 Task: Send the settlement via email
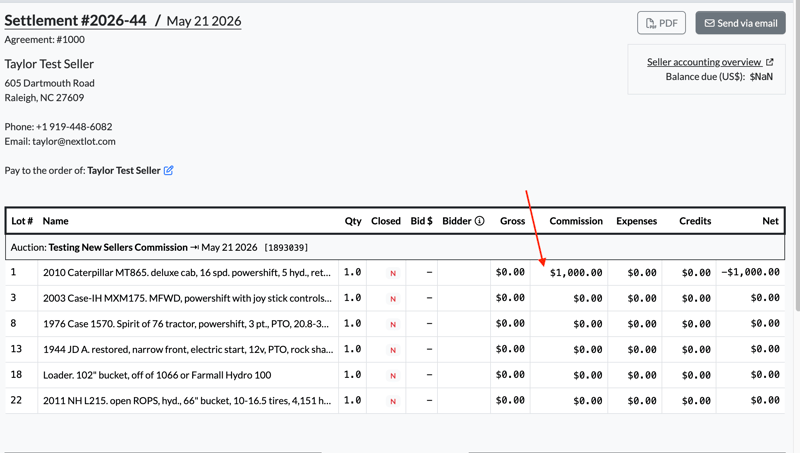coord(740,23)
